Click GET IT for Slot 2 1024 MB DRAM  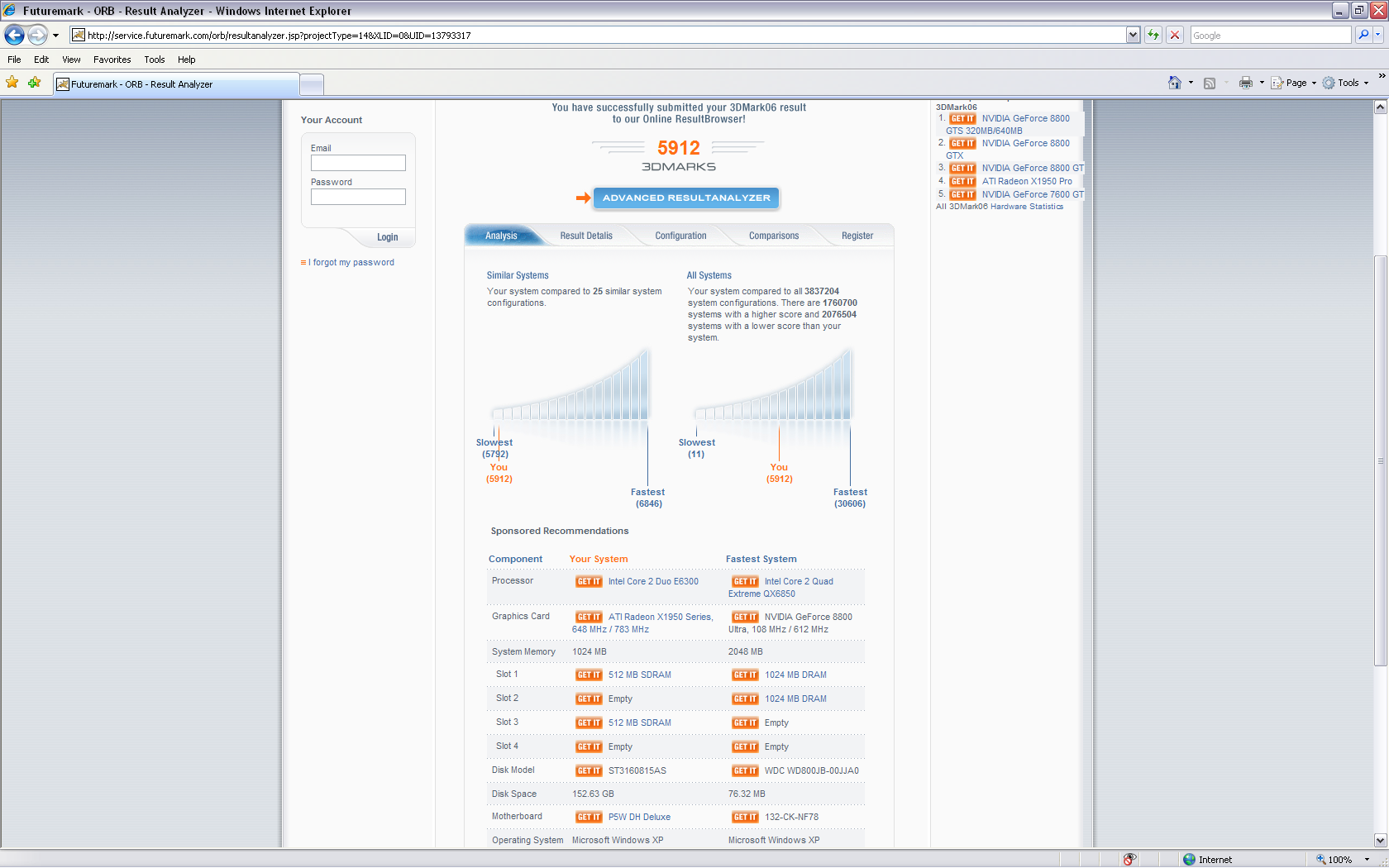coord(745,699)
